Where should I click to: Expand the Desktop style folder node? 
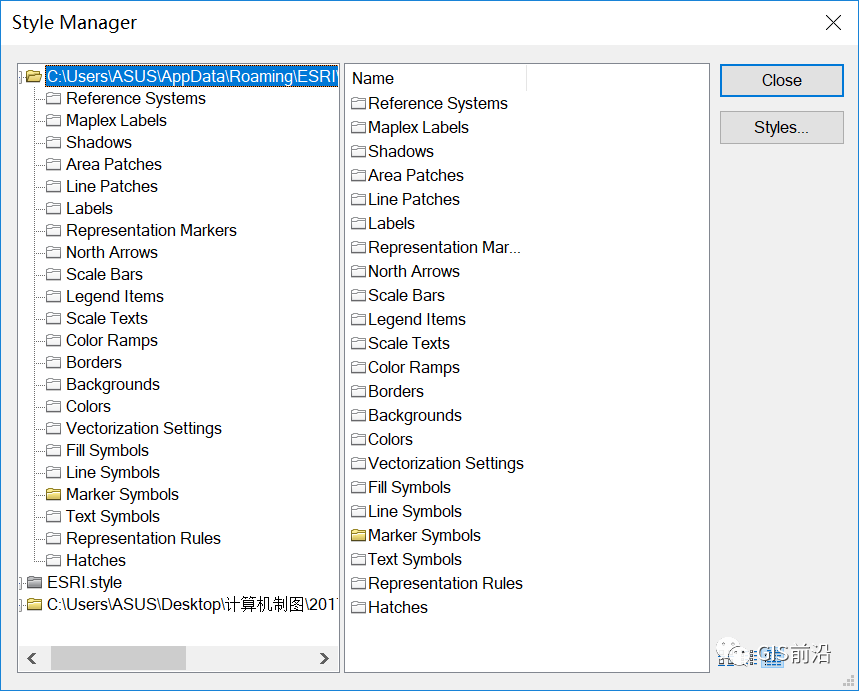pos(21,604)
